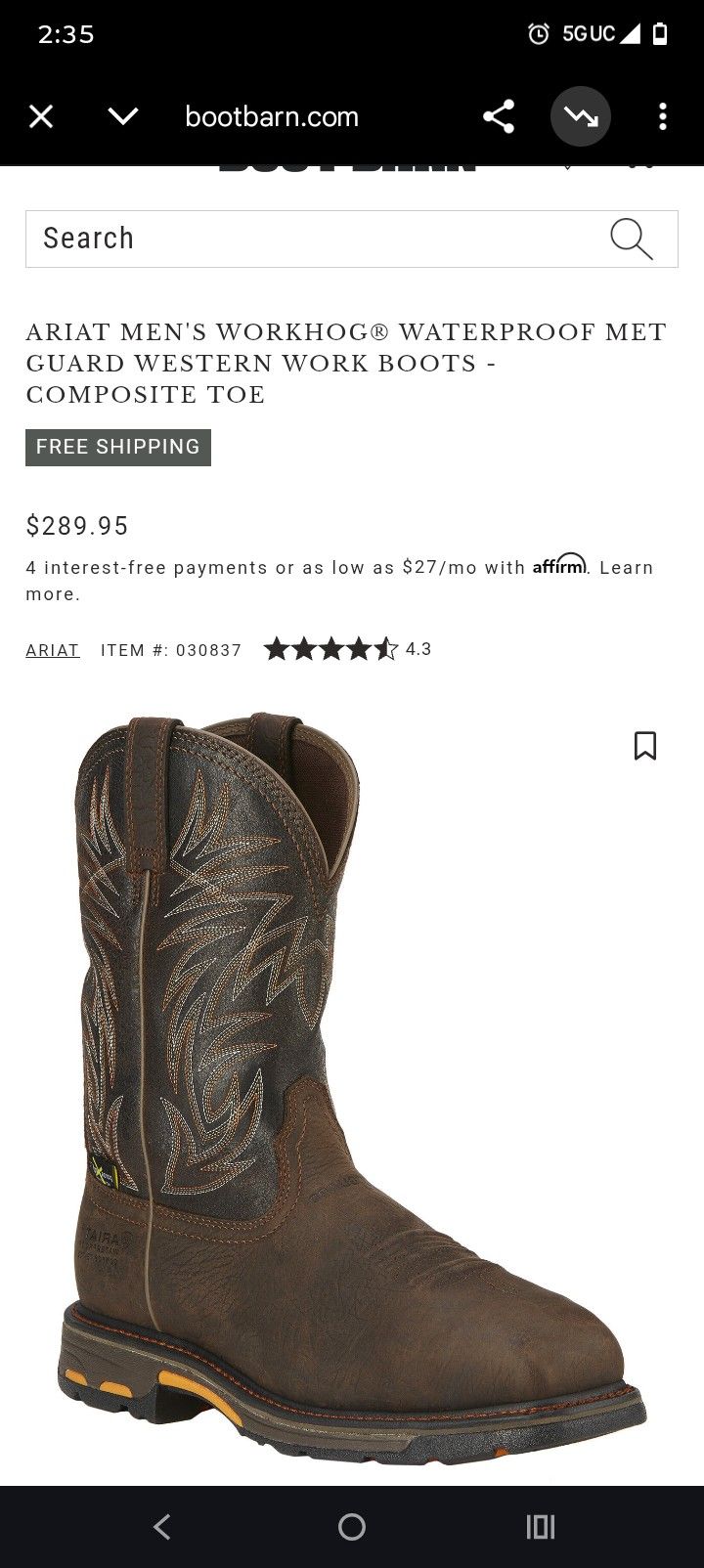Tap the bootbarn.com URL text
Viewport: 704px width, 1568px height.
point(272,117)
